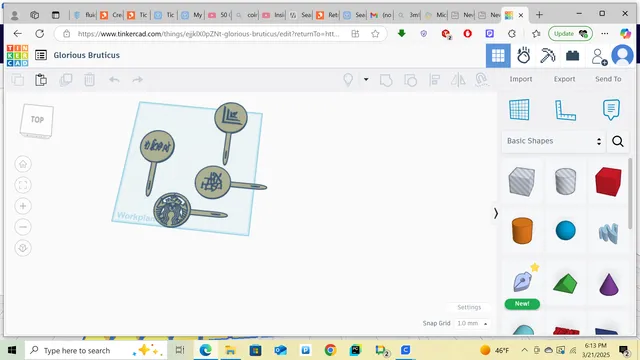This screenshot has width=640, height=360.
Task: Click the browser address bar URL
Action: click(208, 34)
